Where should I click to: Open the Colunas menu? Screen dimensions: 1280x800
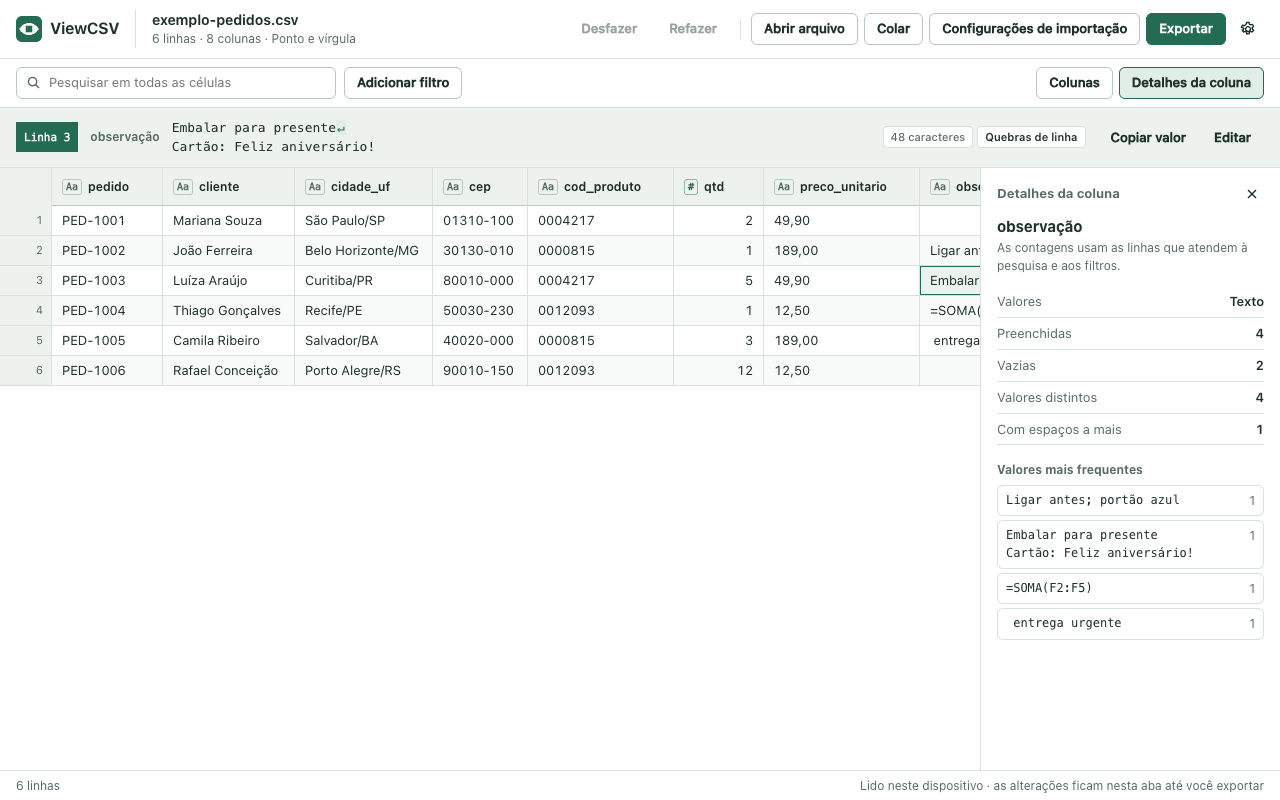(1074, 83)
